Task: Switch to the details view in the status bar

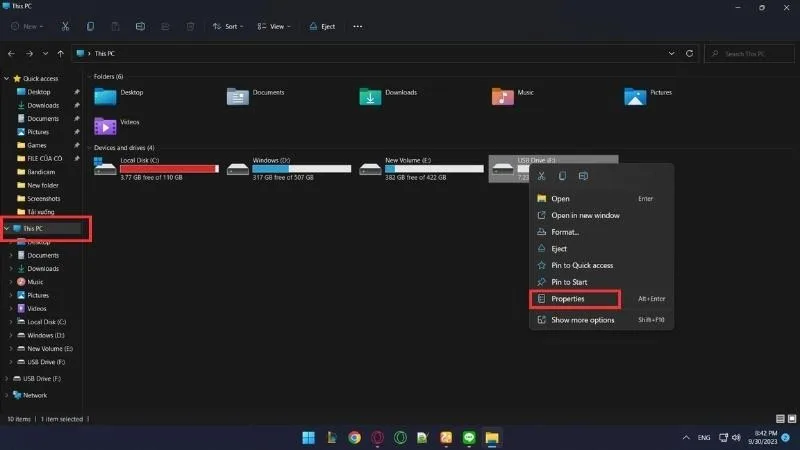Action: pyautogui.click(x=780, y=419)
